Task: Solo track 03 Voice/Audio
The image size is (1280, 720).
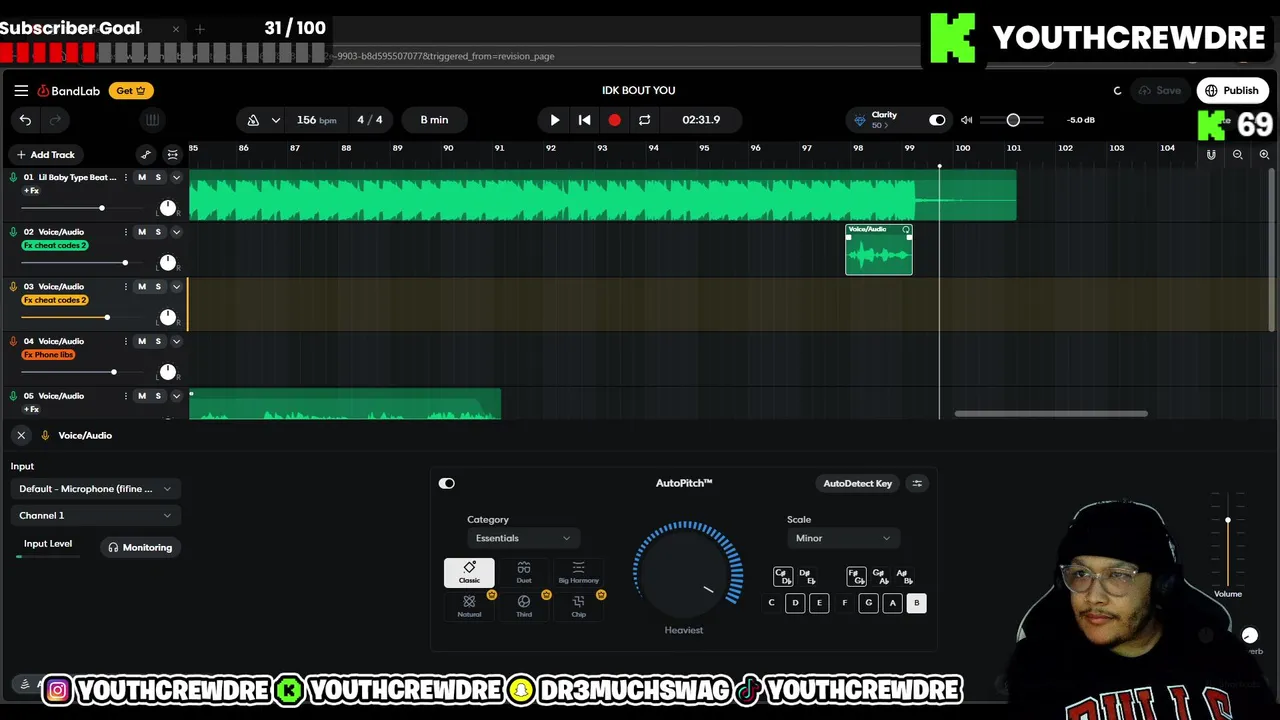Action: [158, 286]
